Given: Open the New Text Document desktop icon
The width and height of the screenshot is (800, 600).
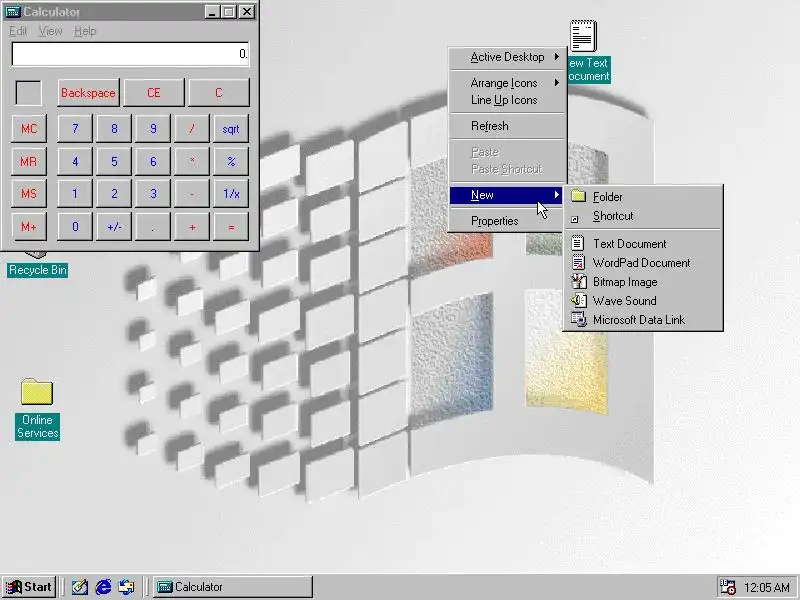Looking at the screenshot, I should 583,36.
